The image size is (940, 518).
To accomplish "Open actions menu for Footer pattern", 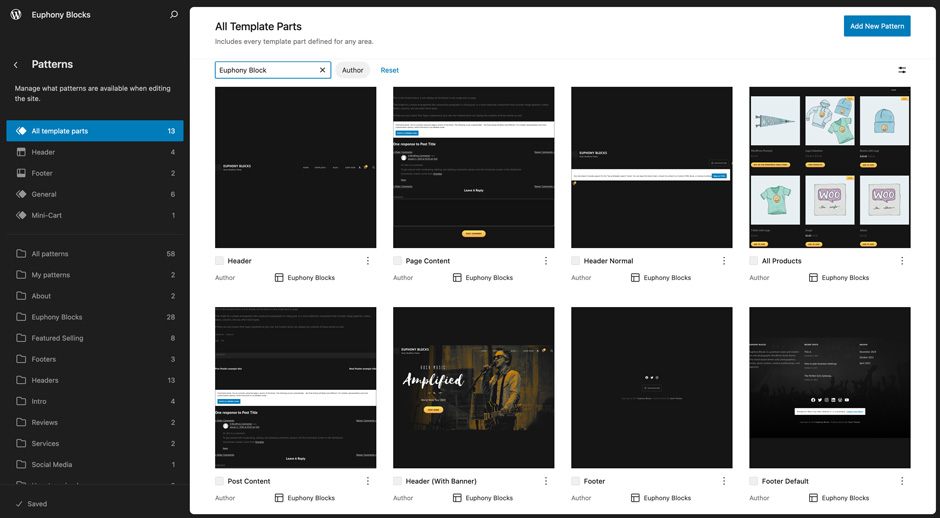I will [724, 481].
